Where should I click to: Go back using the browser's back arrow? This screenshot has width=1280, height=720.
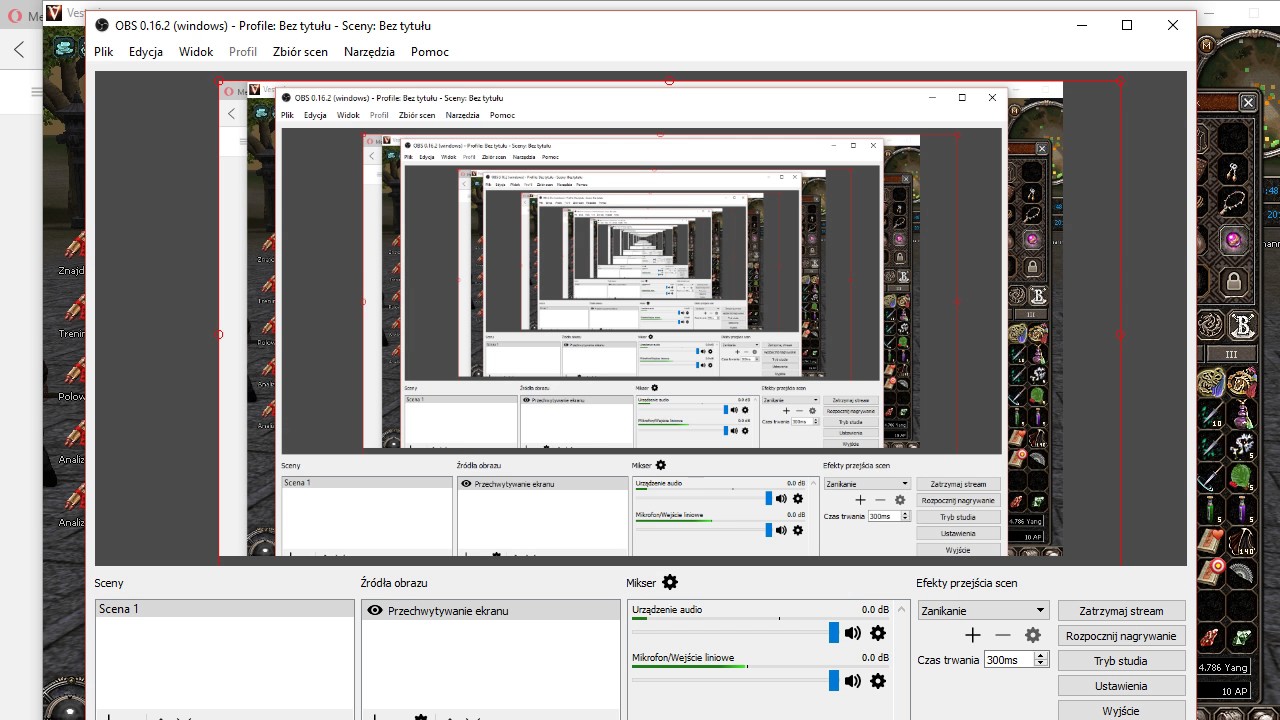(x=19, y=49)
